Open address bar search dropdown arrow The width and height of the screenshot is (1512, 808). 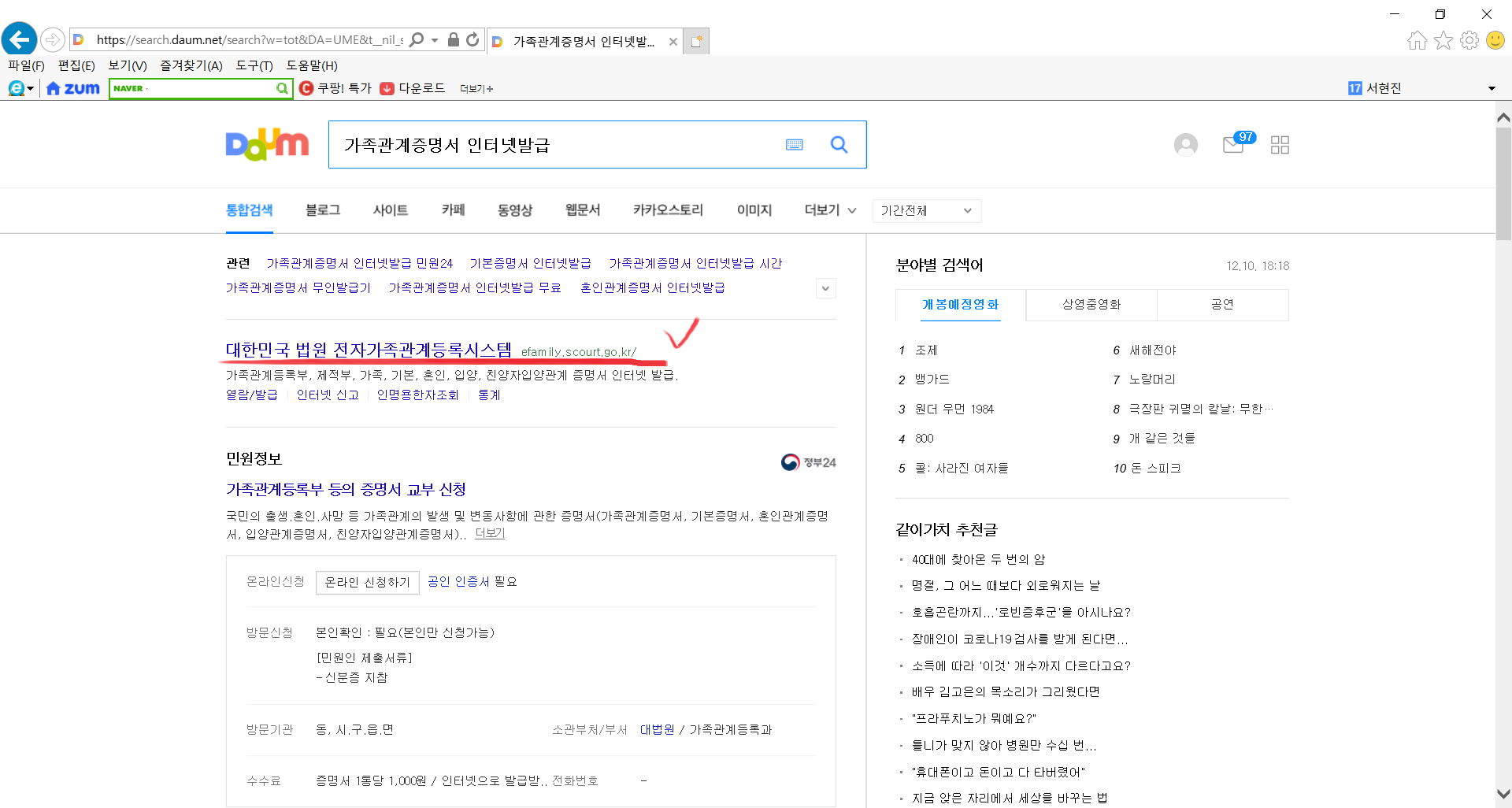tap(435, 39)
